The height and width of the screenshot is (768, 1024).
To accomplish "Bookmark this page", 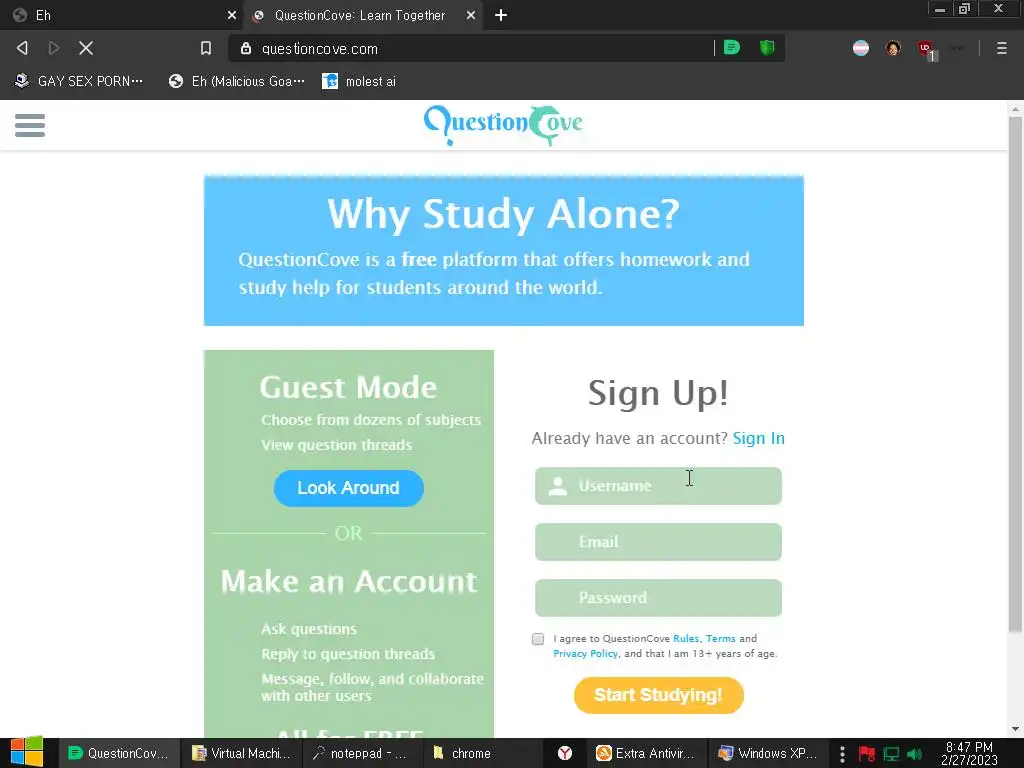I will coord(206,48).
